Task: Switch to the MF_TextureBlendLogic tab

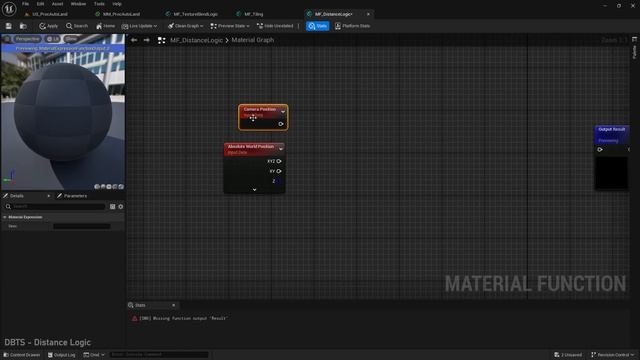Action: point(195,14)
